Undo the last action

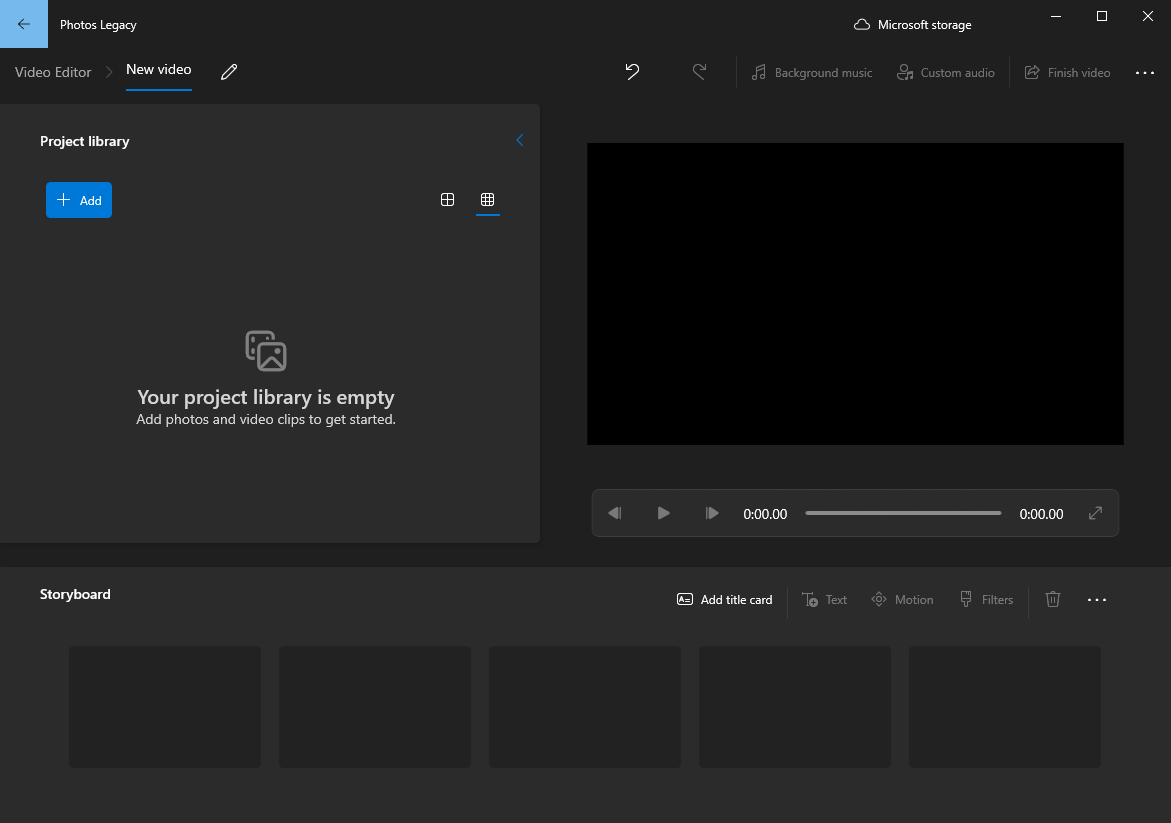click(633, 72)
